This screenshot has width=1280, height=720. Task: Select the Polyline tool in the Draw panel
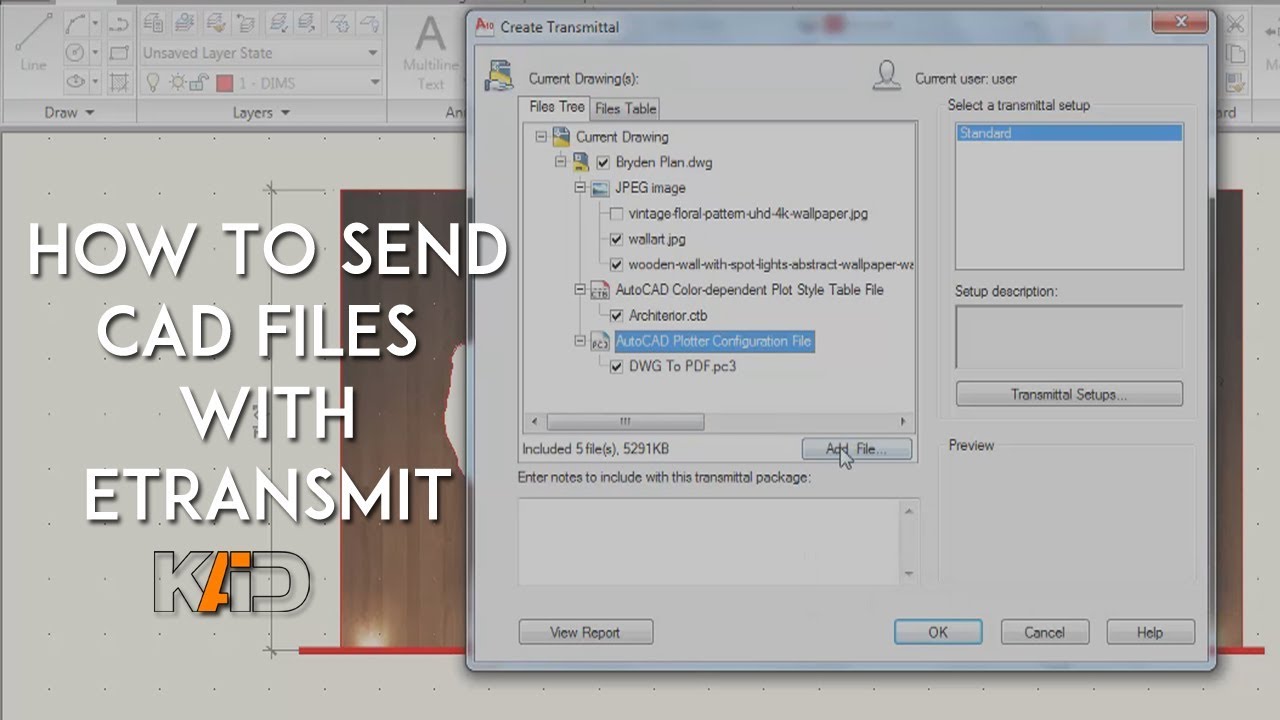click(x=119, y=22)
